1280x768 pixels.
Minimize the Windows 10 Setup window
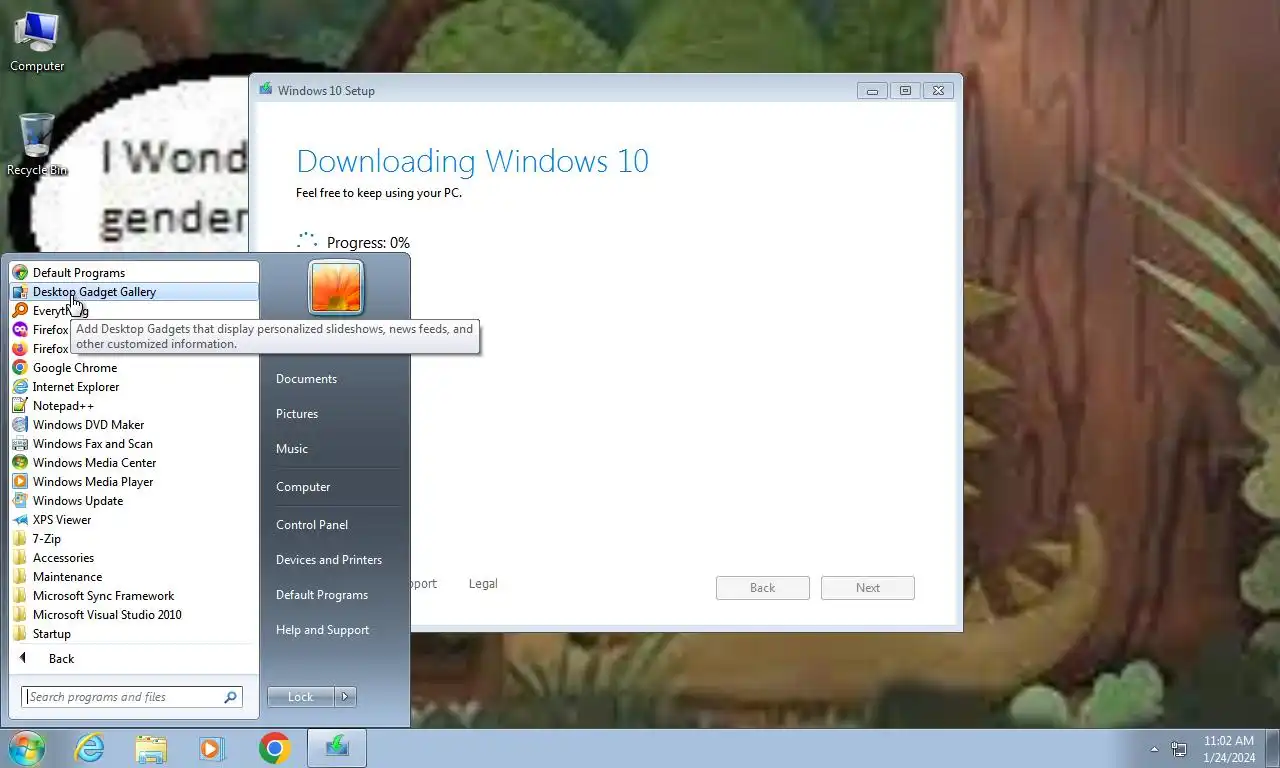872,90
